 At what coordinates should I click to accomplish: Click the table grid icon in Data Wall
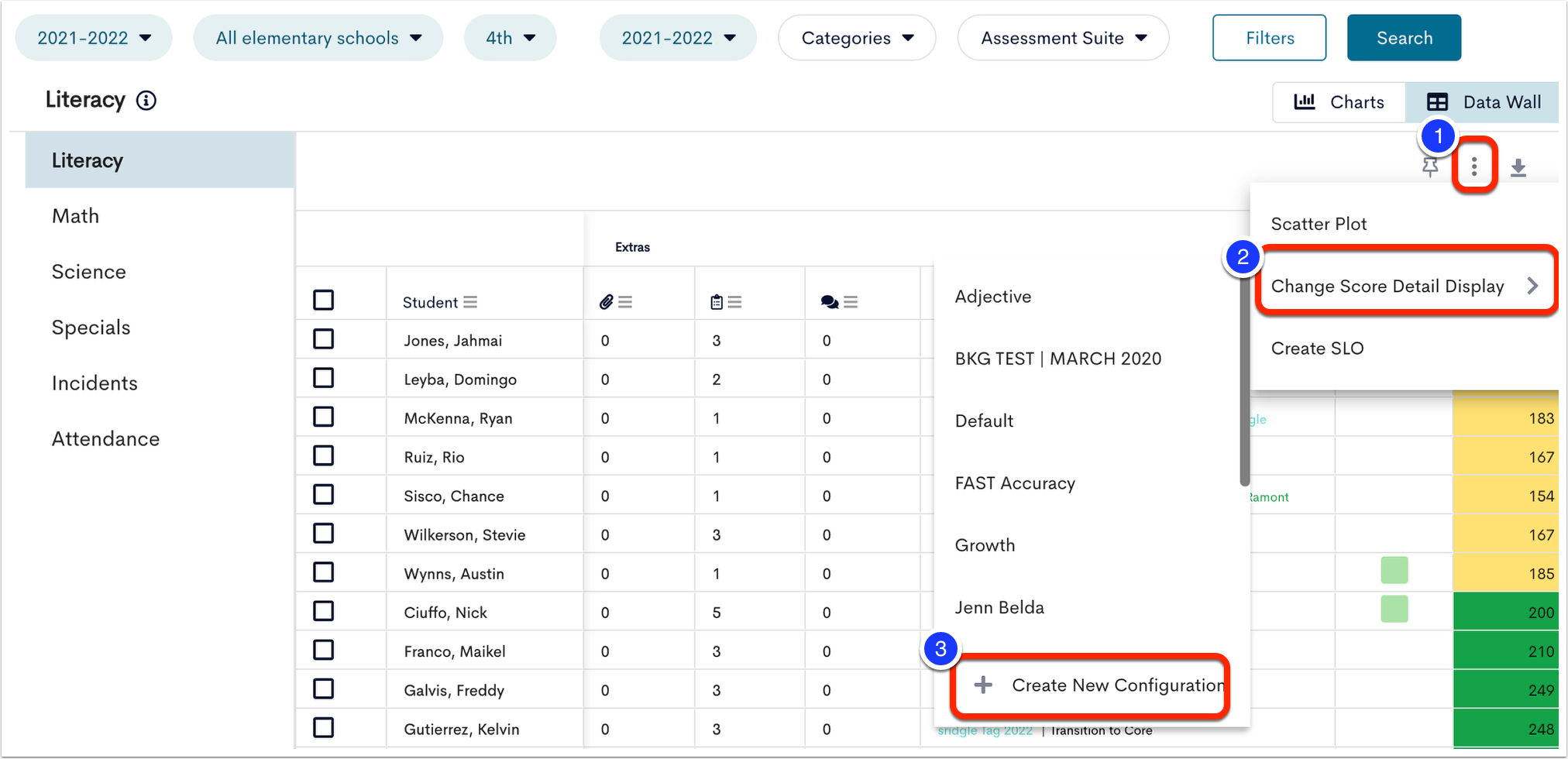pos(1438,102)
